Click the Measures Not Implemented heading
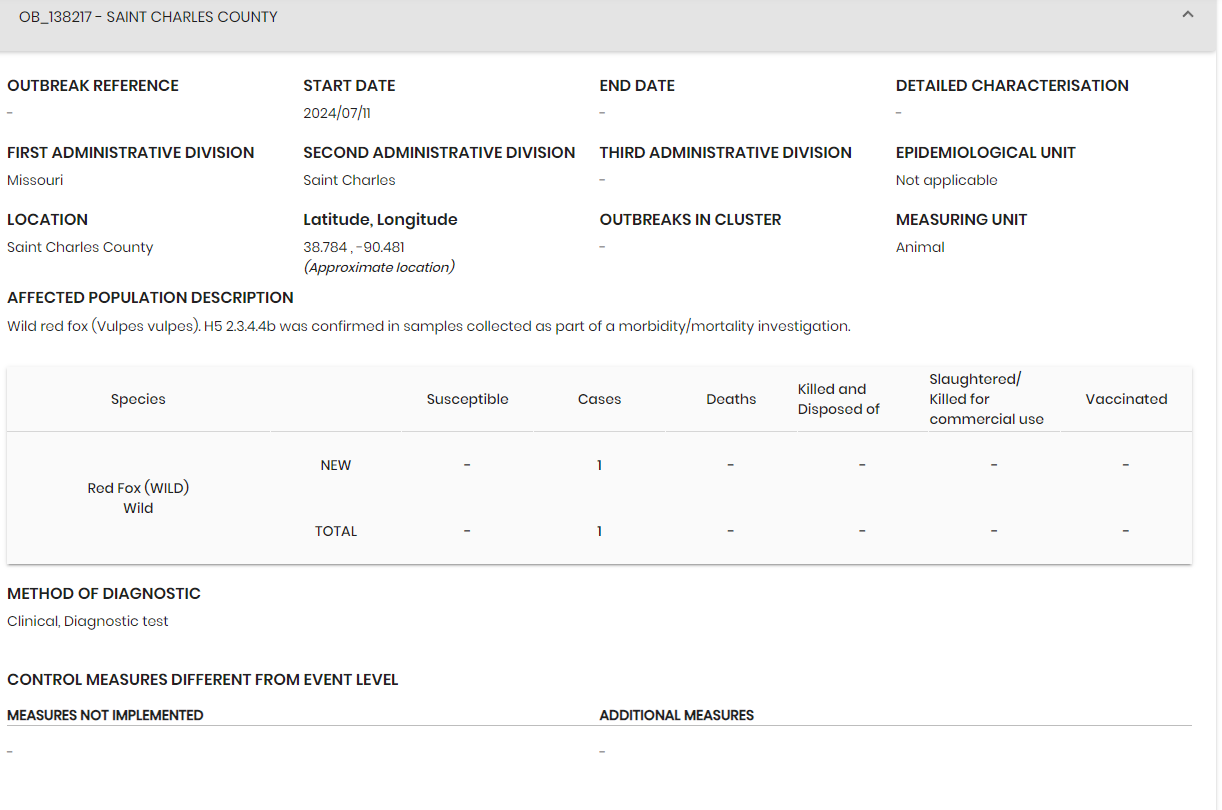 coord(105,715)
